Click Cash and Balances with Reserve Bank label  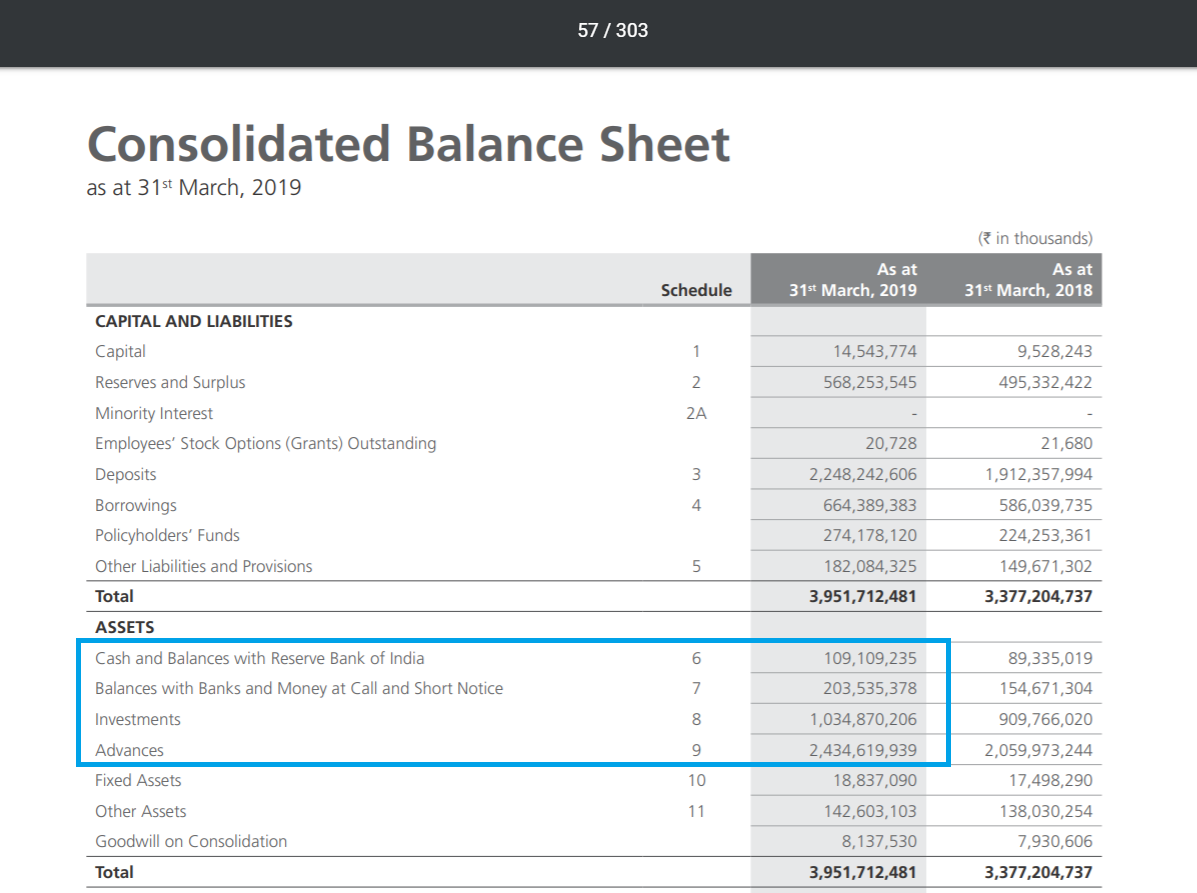coord(259,658)
